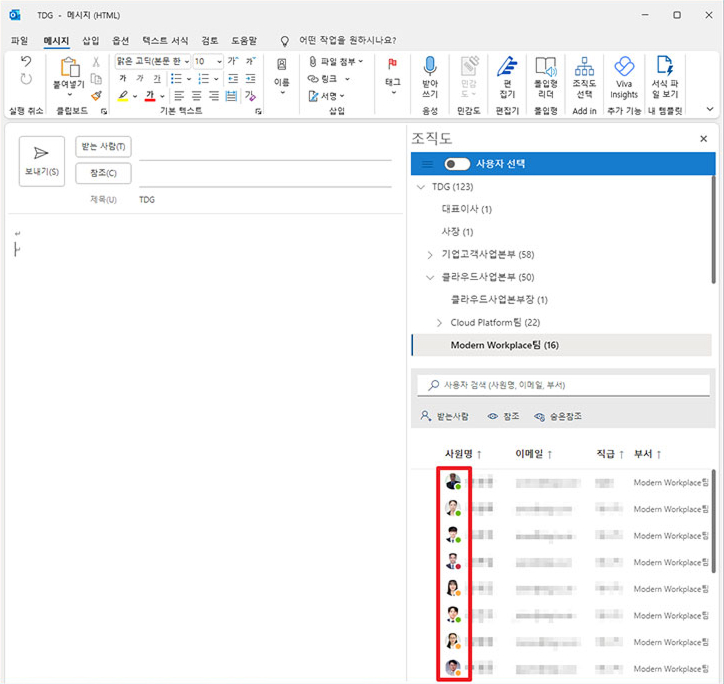Viewport: 724px width, 684px height.
Task: Start dictation with 받아쓰기 microphone
Action: coord(430,66)
